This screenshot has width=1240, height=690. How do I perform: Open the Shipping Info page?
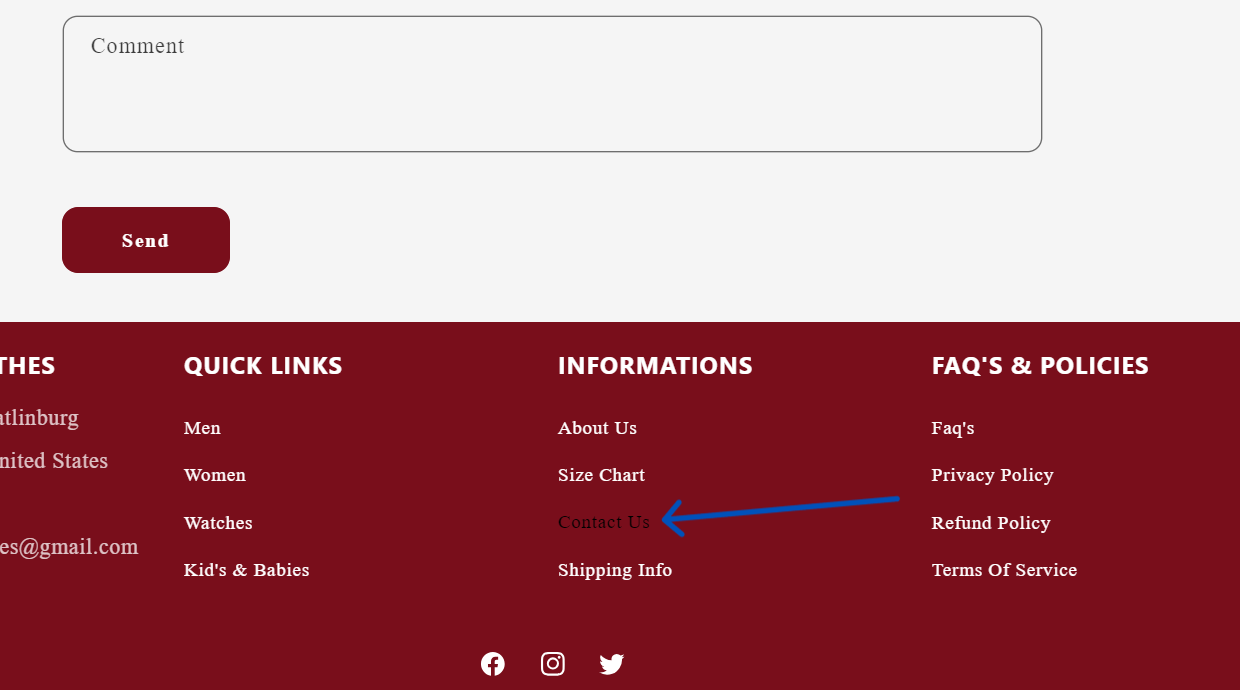coord(615,570)
